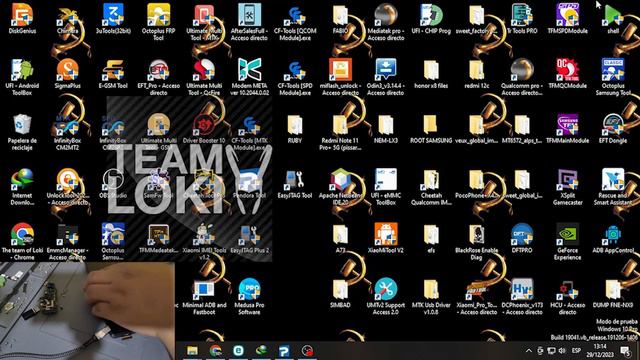Open Rescue and Smart Assistant icon
Screen dimensions: 640x360
point(613,180)
